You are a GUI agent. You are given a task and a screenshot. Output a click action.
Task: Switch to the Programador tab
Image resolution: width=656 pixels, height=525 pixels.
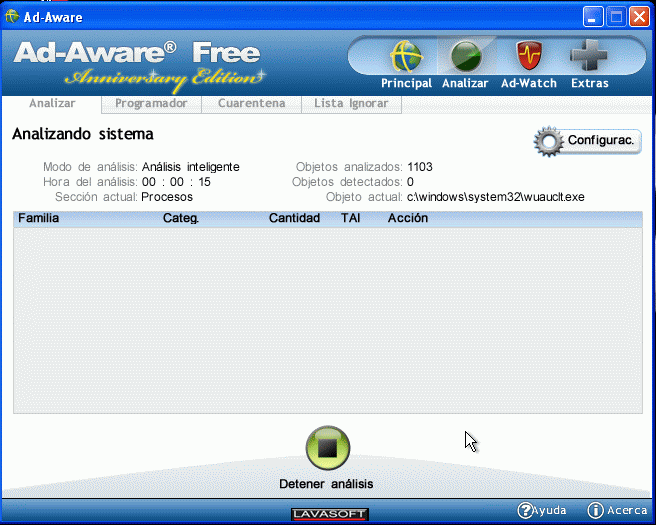[151, 103]
